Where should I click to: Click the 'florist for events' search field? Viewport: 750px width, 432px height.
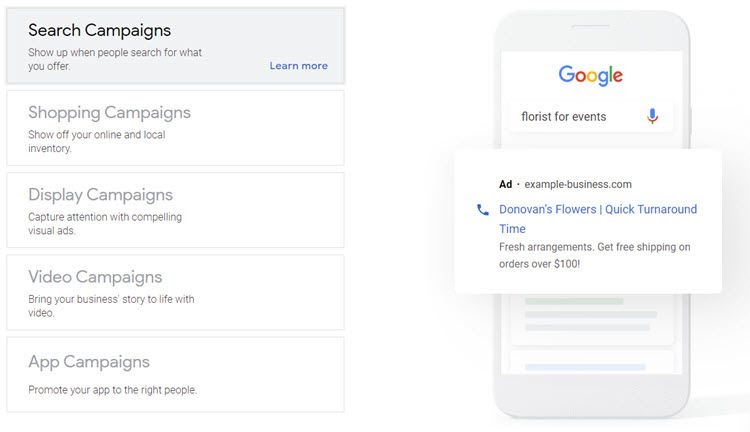pos(591,116)
